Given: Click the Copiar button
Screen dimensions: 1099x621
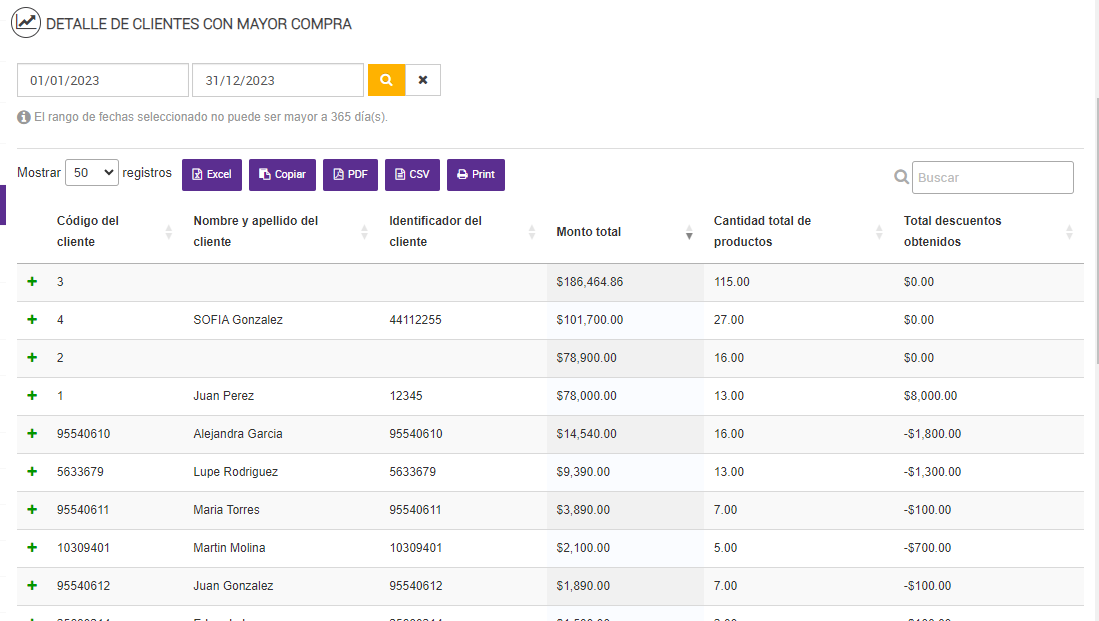Looking at the screenshot, I should 283,175.
